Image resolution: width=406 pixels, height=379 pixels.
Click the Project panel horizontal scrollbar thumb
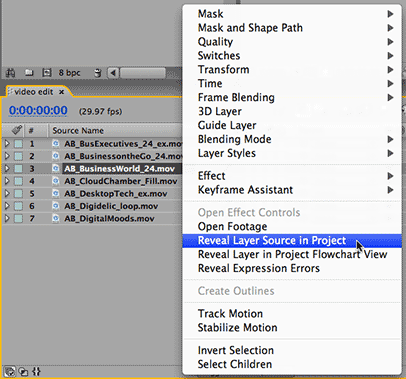coord(143,73)
